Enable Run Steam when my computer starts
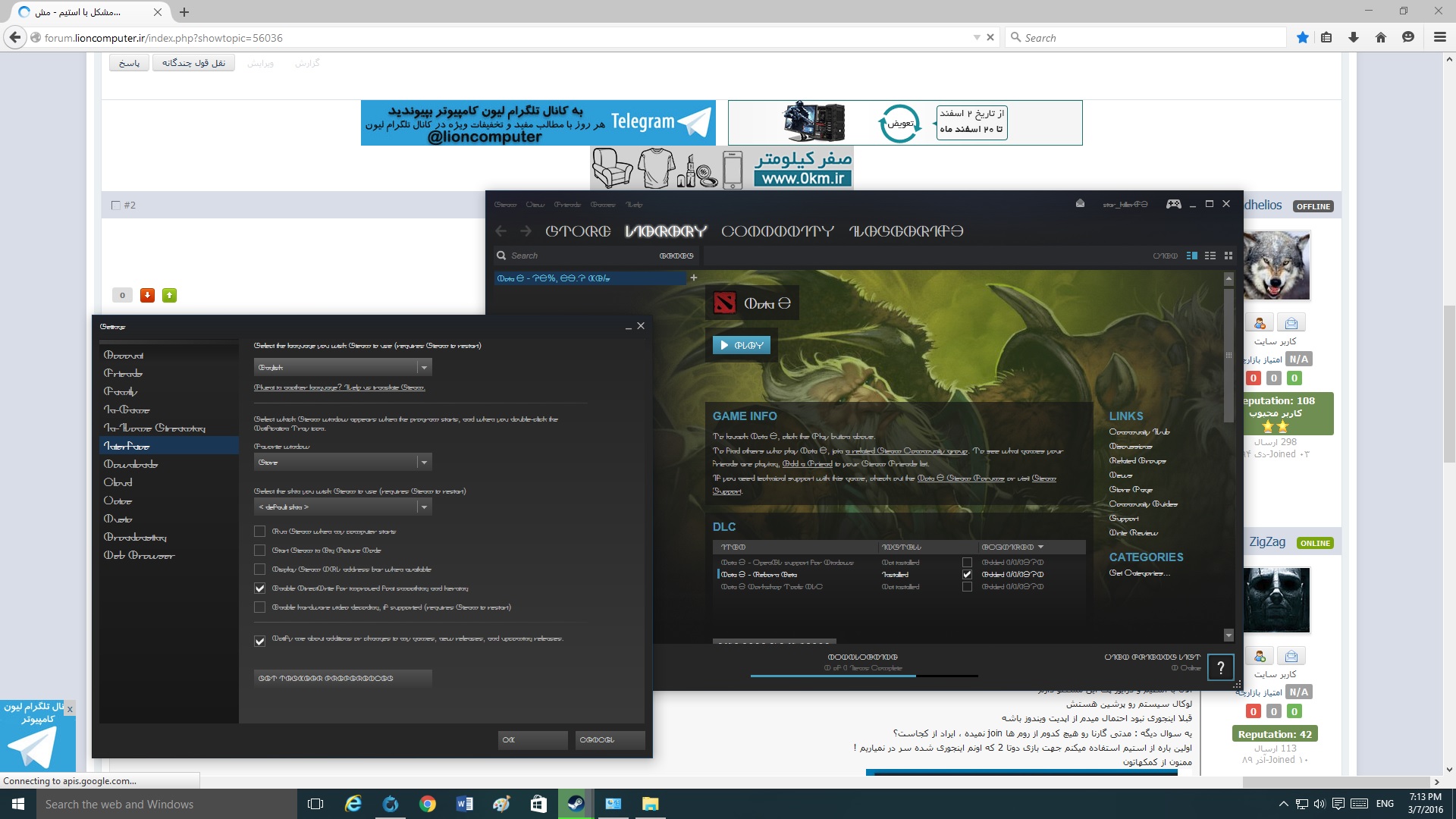The height and width of the screenshot is (819, 1456). point(260,532)
